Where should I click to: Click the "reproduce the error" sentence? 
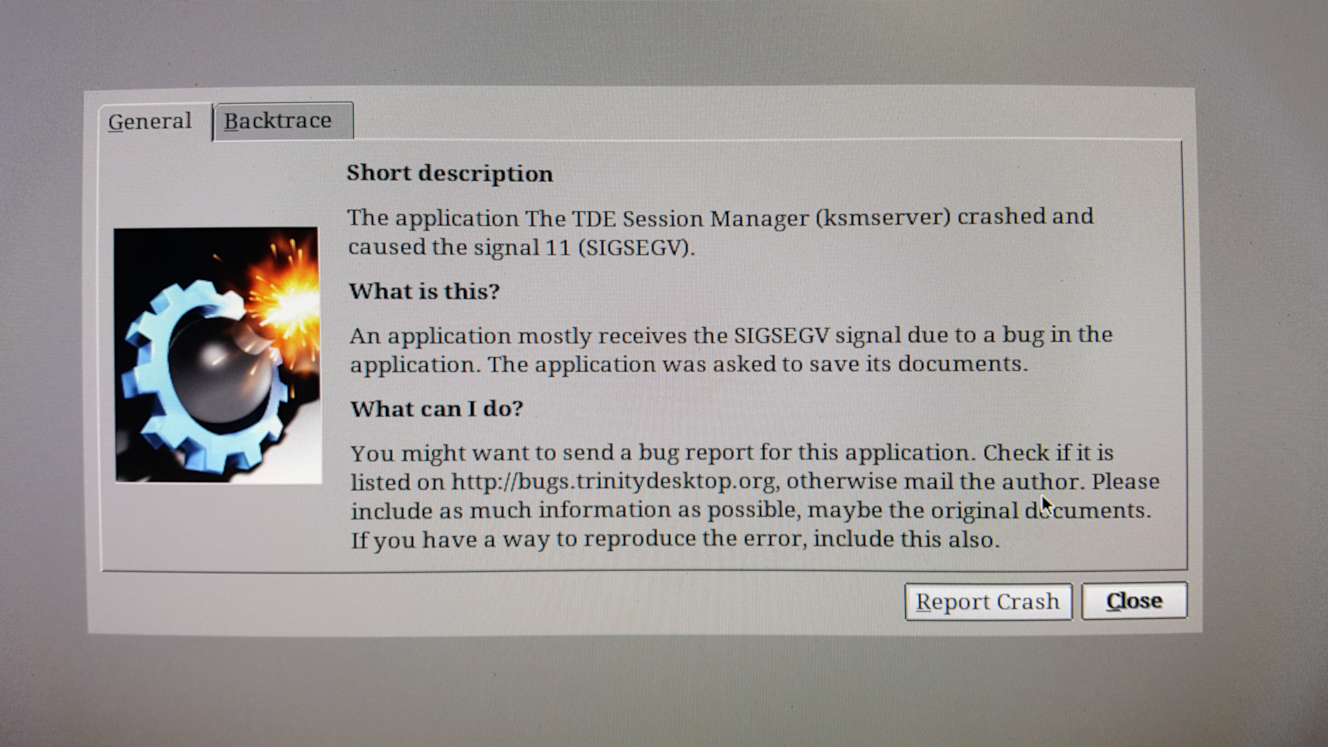[x=675, y=540]
